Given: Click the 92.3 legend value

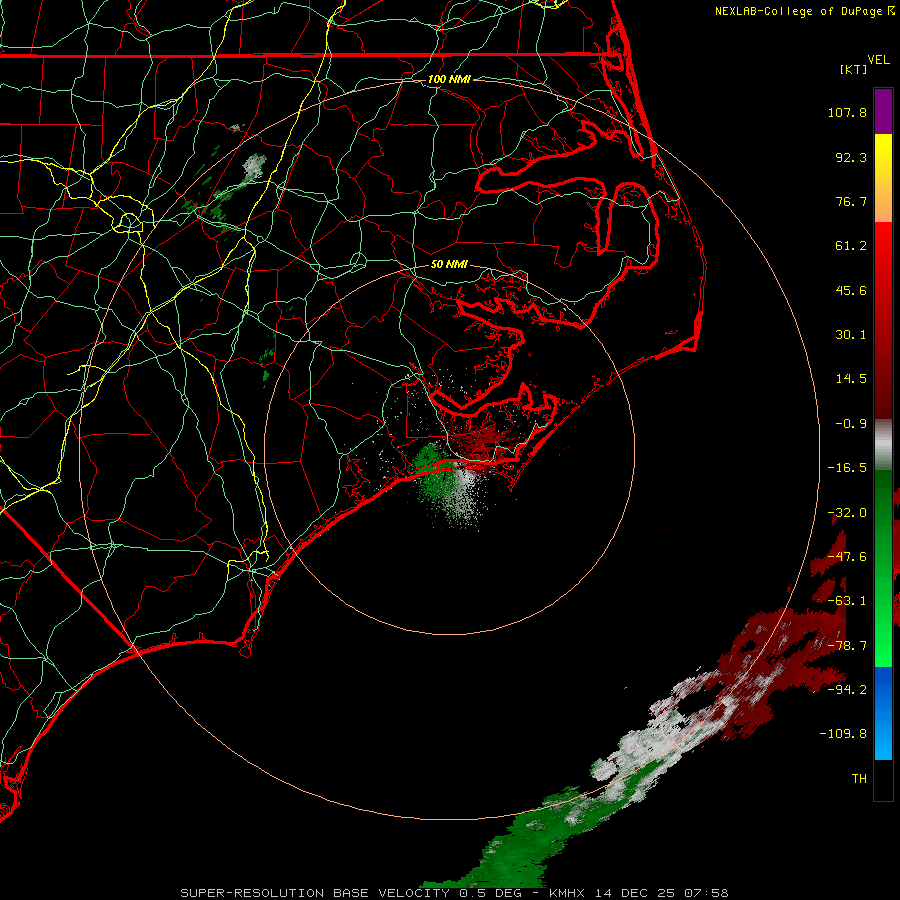Looking at the screenshot, I should click(x=851, y=157).
